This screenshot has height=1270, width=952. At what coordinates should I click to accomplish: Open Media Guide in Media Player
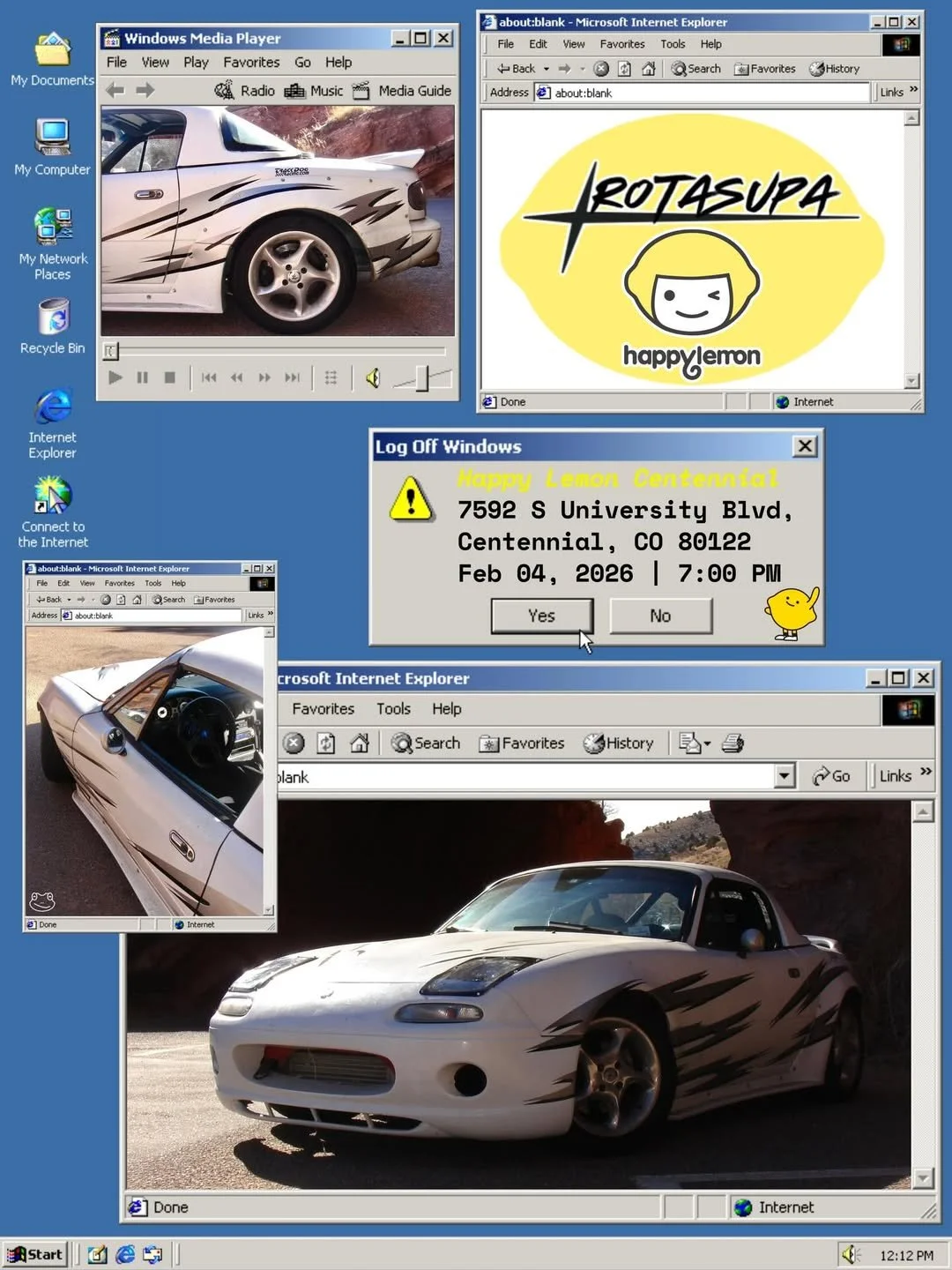402,90
